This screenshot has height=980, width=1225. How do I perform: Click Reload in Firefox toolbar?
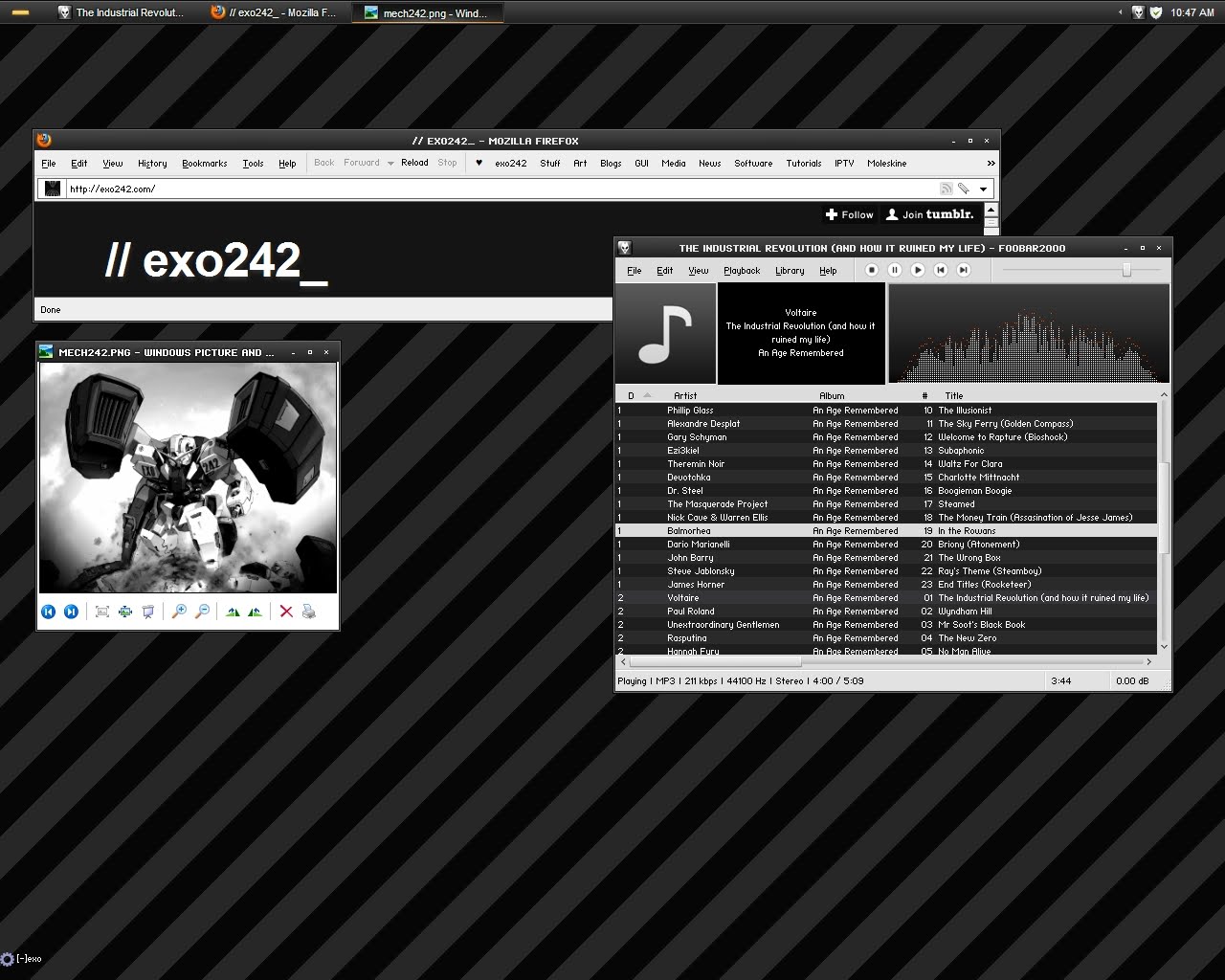point(414,163)
